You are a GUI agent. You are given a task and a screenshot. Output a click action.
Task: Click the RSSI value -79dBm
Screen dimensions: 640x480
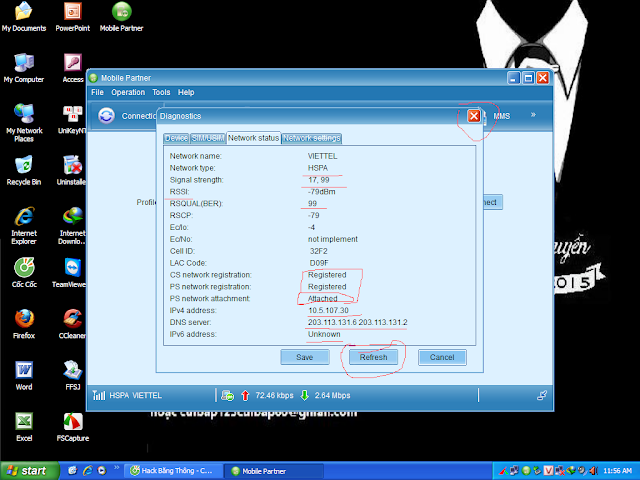[x=322, y=191]
